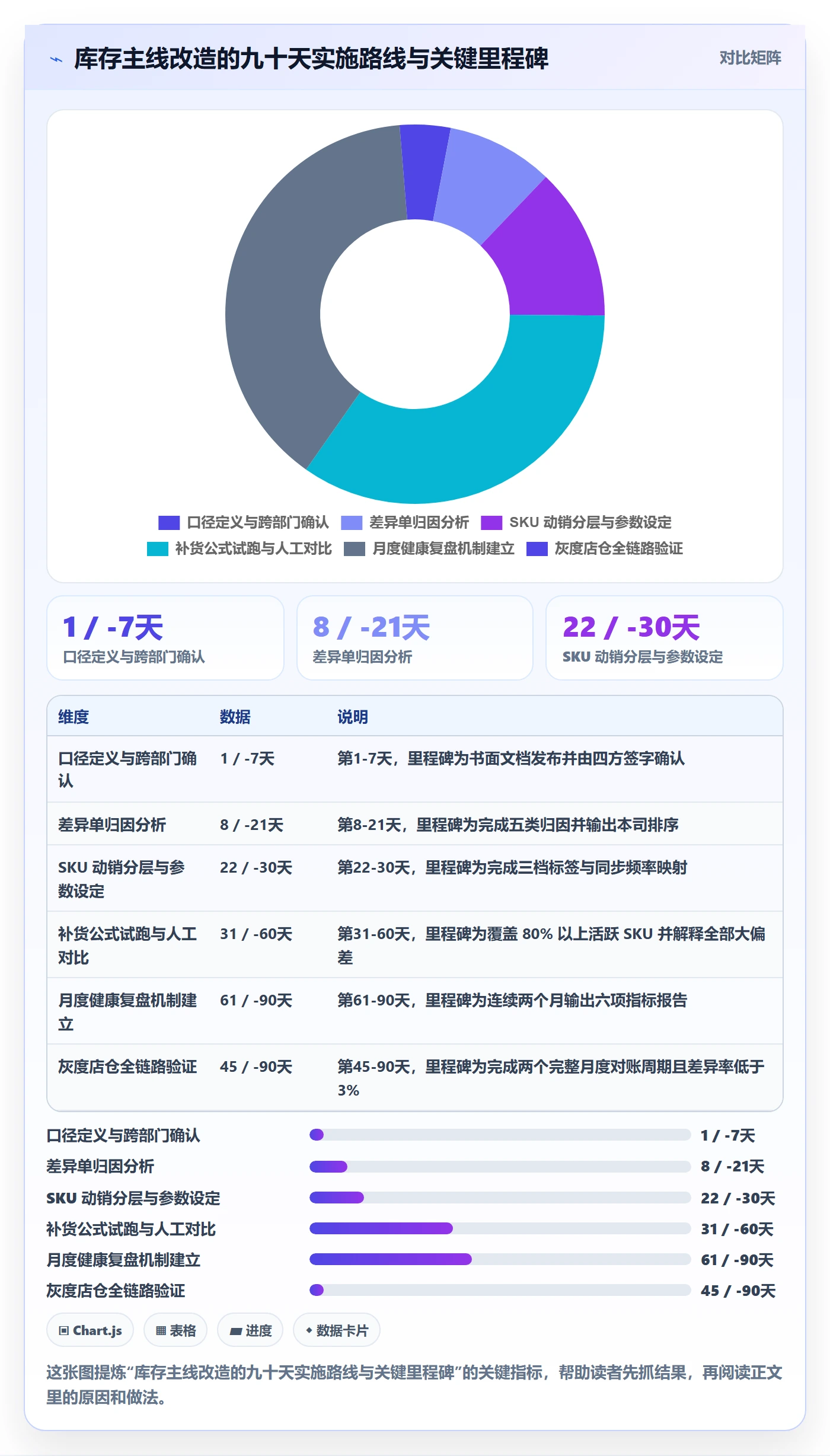Toggle the 口径定义与跨部门确认 legend swatch
Image resolution: width=830 pixels, height=1456 pixels.
click(x=169, y=522)
